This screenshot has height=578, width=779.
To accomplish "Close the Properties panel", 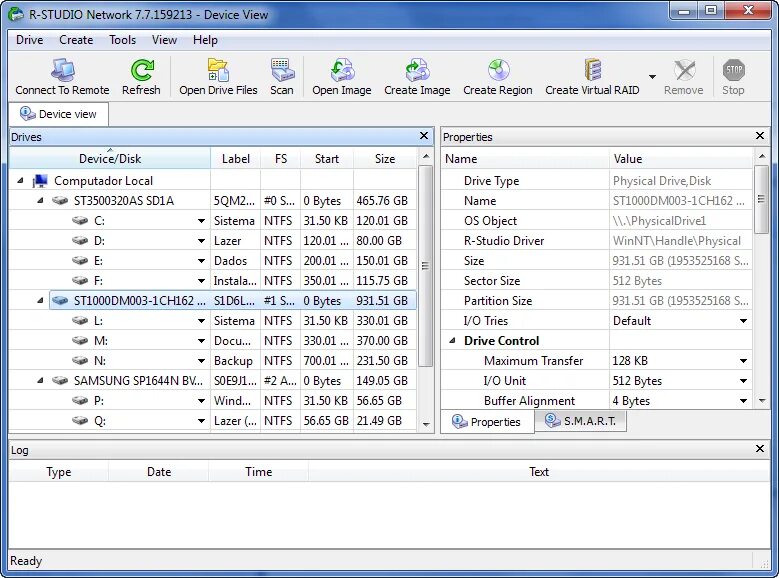I will pyautogui.click(x=760, y=136).
